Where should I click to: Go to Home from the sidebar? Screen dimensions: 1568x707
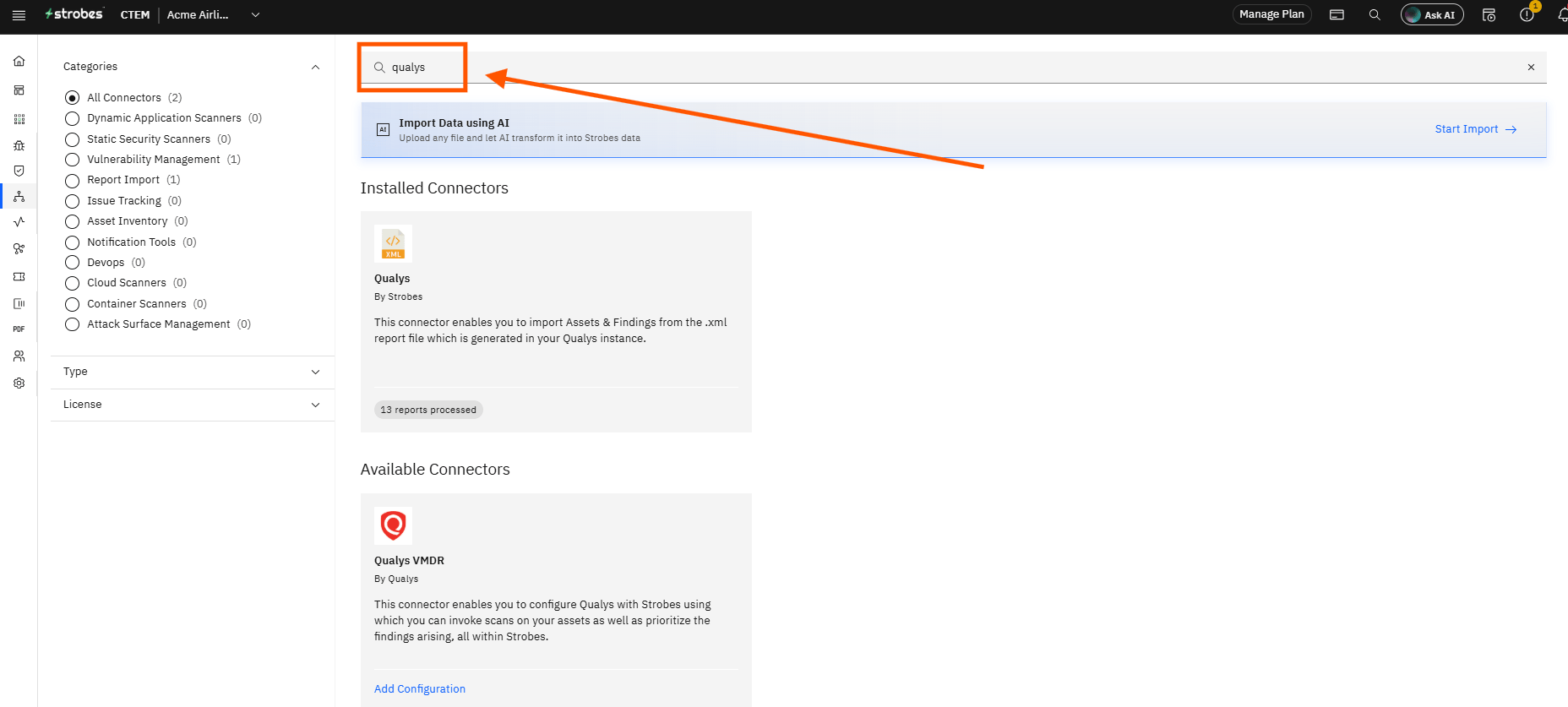tap(19, 61)
